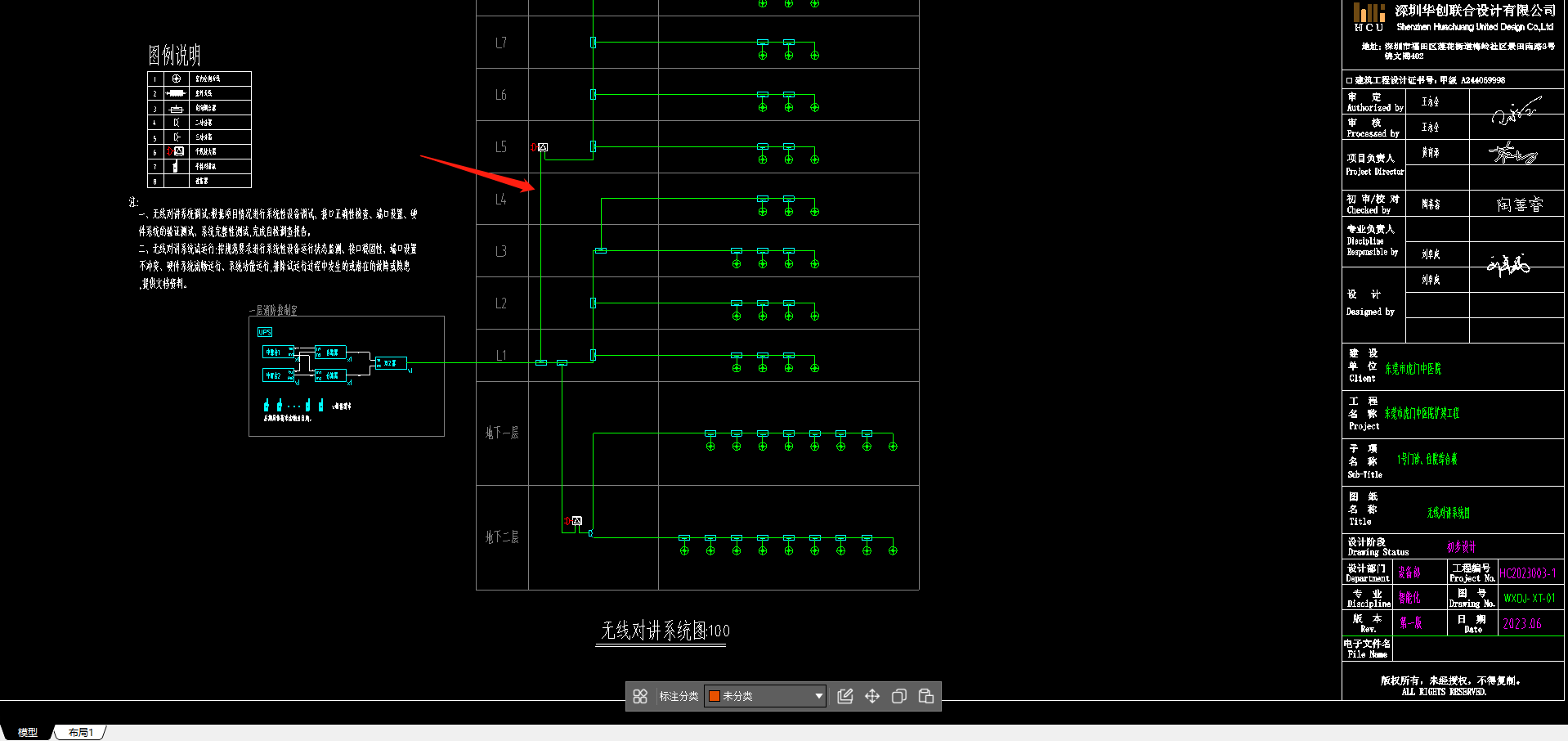Click project number HC2023003-1
Screen dimensions: 1568x741
coord(1528,573)
